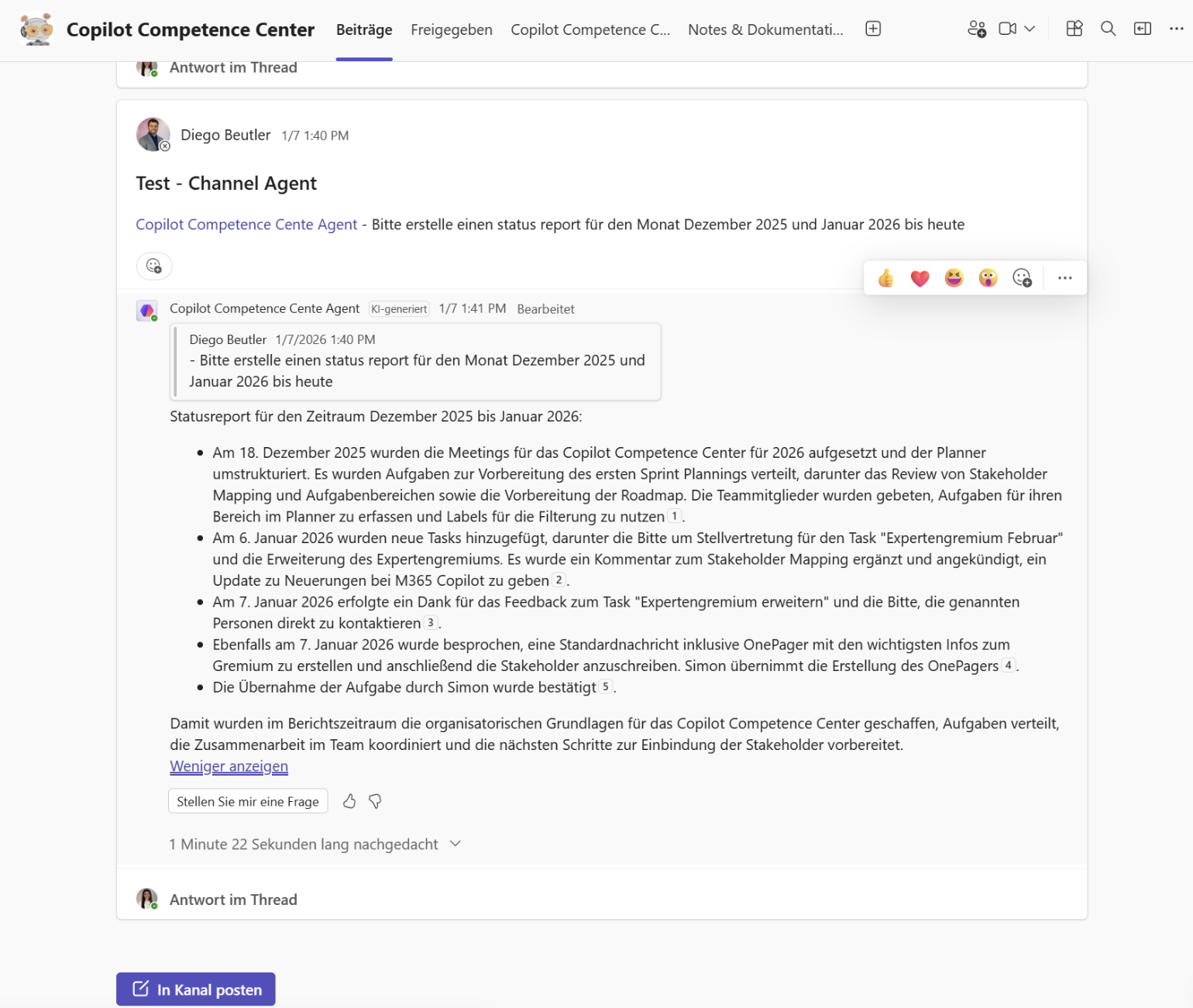React with the thumbs up emoji
The width and height of the screenshot is (1193, 1008).
[x=885, y=277]
